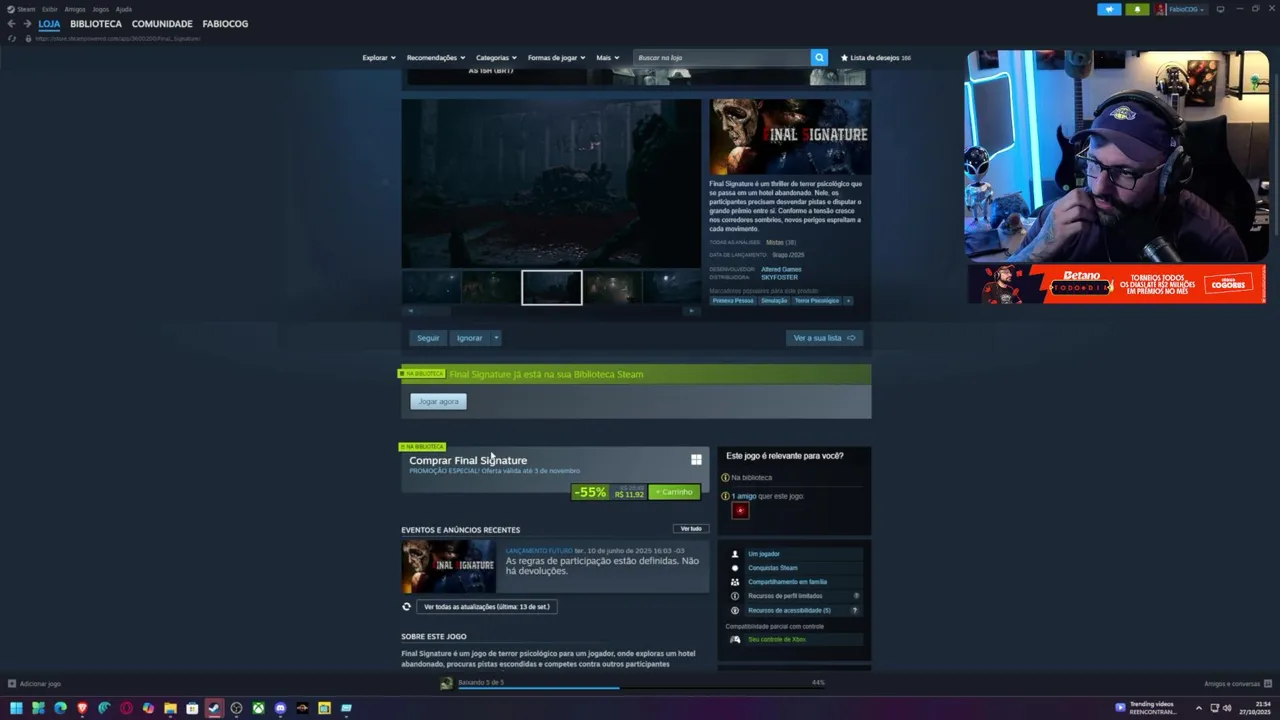This screenshot has width=1280, height=720.
Task: Click the store search magnifier button
Action: (819, 58)
